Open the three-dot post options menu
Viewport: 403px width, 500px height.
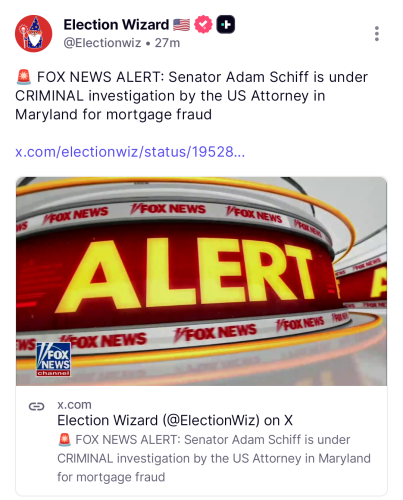coord(377,34)
